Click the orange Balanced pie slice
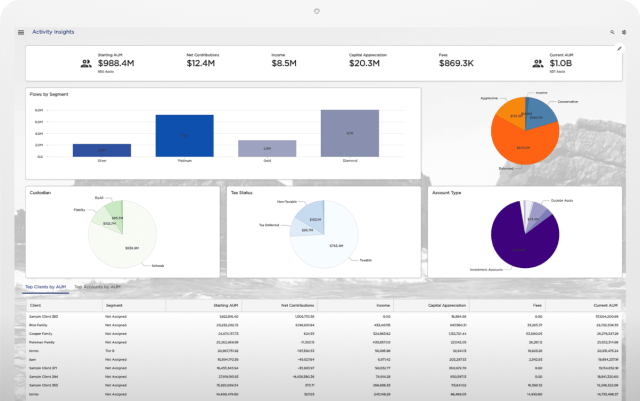Screen dimensions: 640x401 pos(524,145)
